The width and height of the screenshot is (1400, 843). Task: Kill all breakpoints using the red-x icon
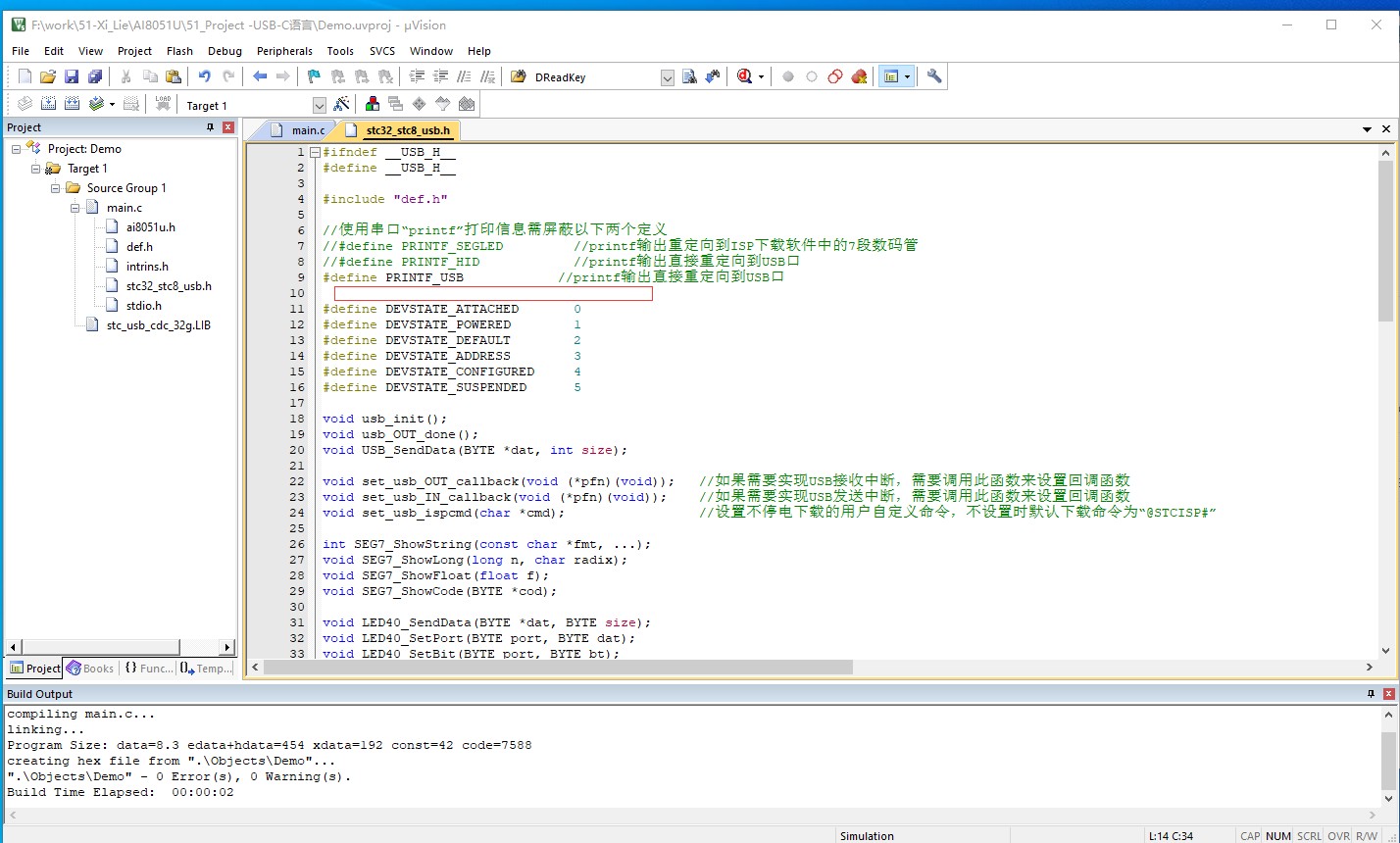point(860,76)
